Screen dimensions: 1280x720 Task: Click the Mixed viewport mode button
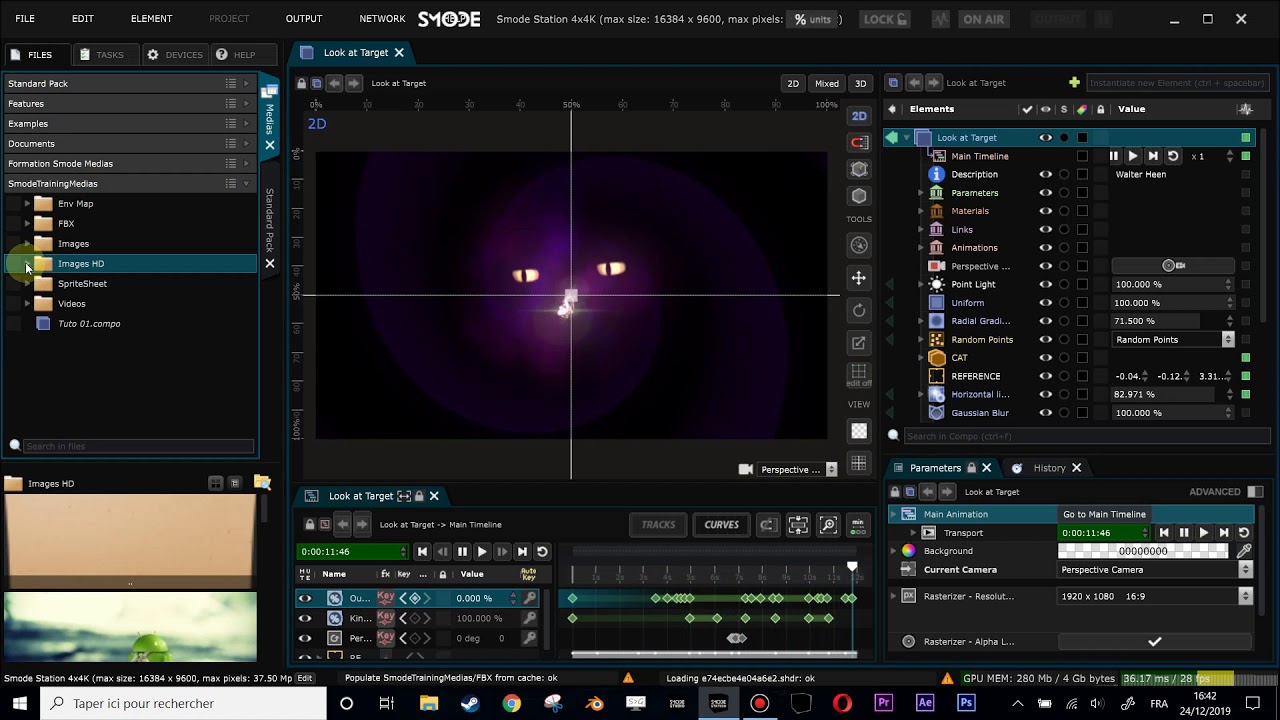pyautogui.click(x=827, y=83)
